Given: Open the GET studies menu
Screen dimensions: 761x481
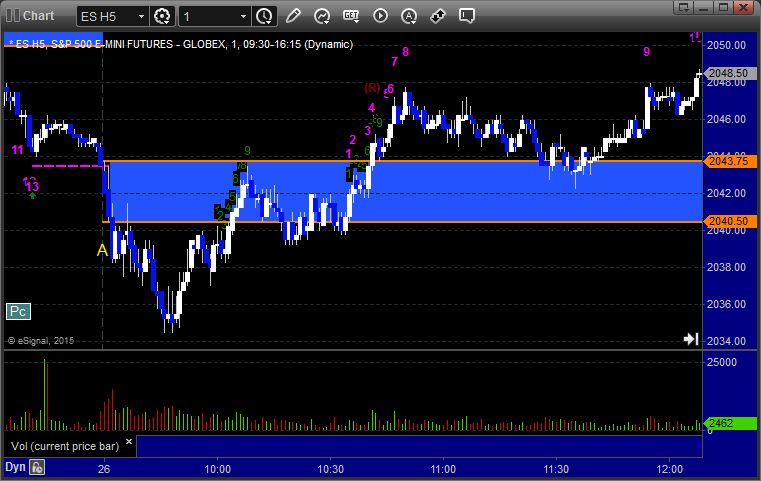Looking at the screenshot, I should [351, 16].
